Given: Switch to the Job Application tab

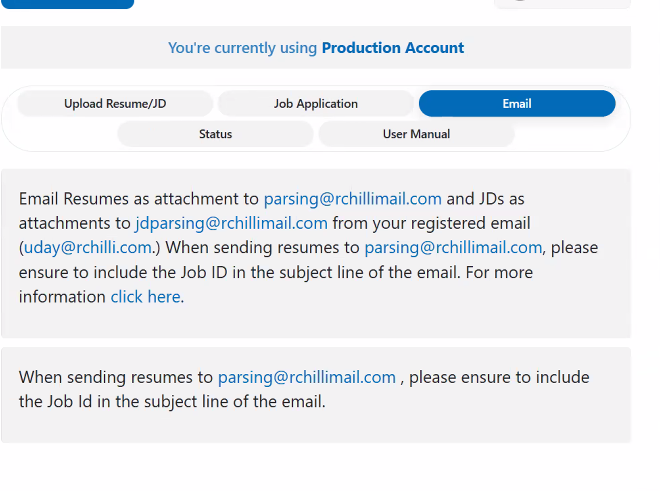Looking at the screenshot, I should [316, 104].
